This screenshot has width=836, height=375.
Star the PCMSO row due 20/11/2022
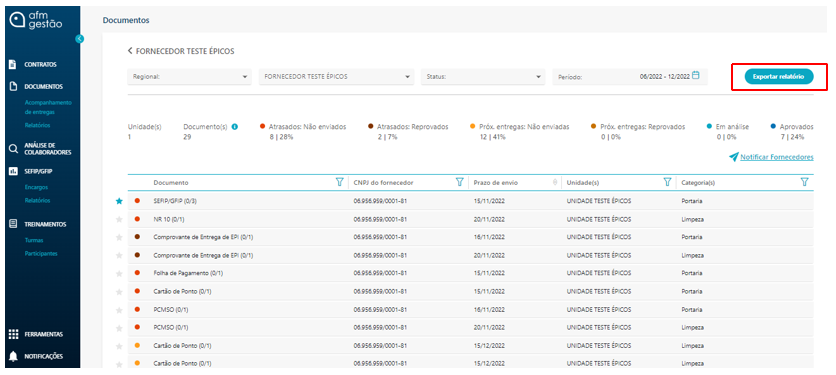click(x=119, y=328)
